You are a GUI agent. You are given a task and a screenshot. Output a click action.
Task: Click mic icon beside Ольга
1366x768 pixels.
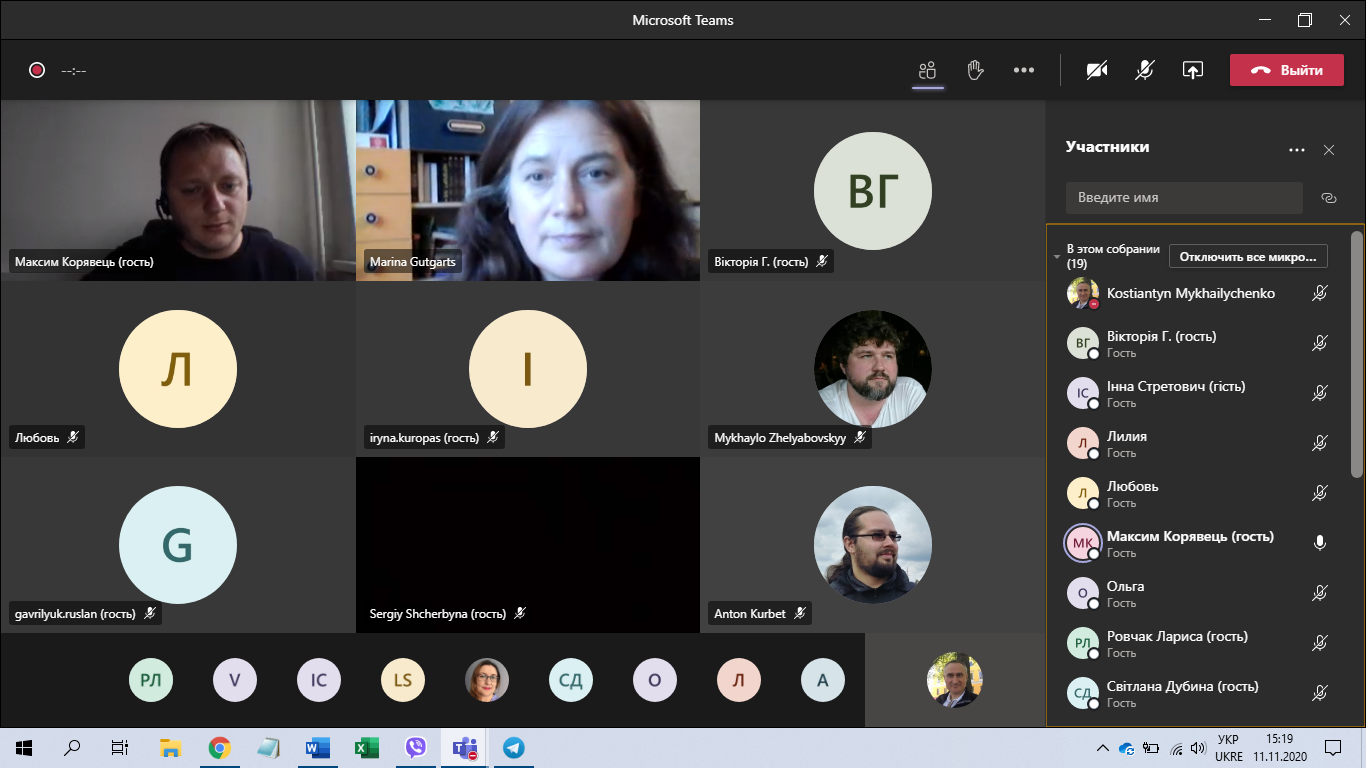coord(1320,593)
